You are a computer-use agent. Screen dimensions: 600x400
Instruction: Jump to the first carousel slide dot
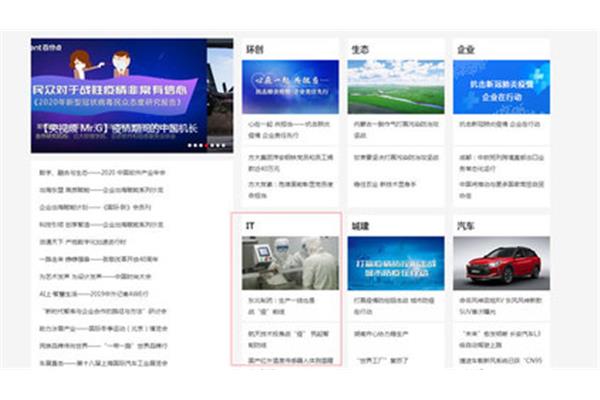point(189,145)
